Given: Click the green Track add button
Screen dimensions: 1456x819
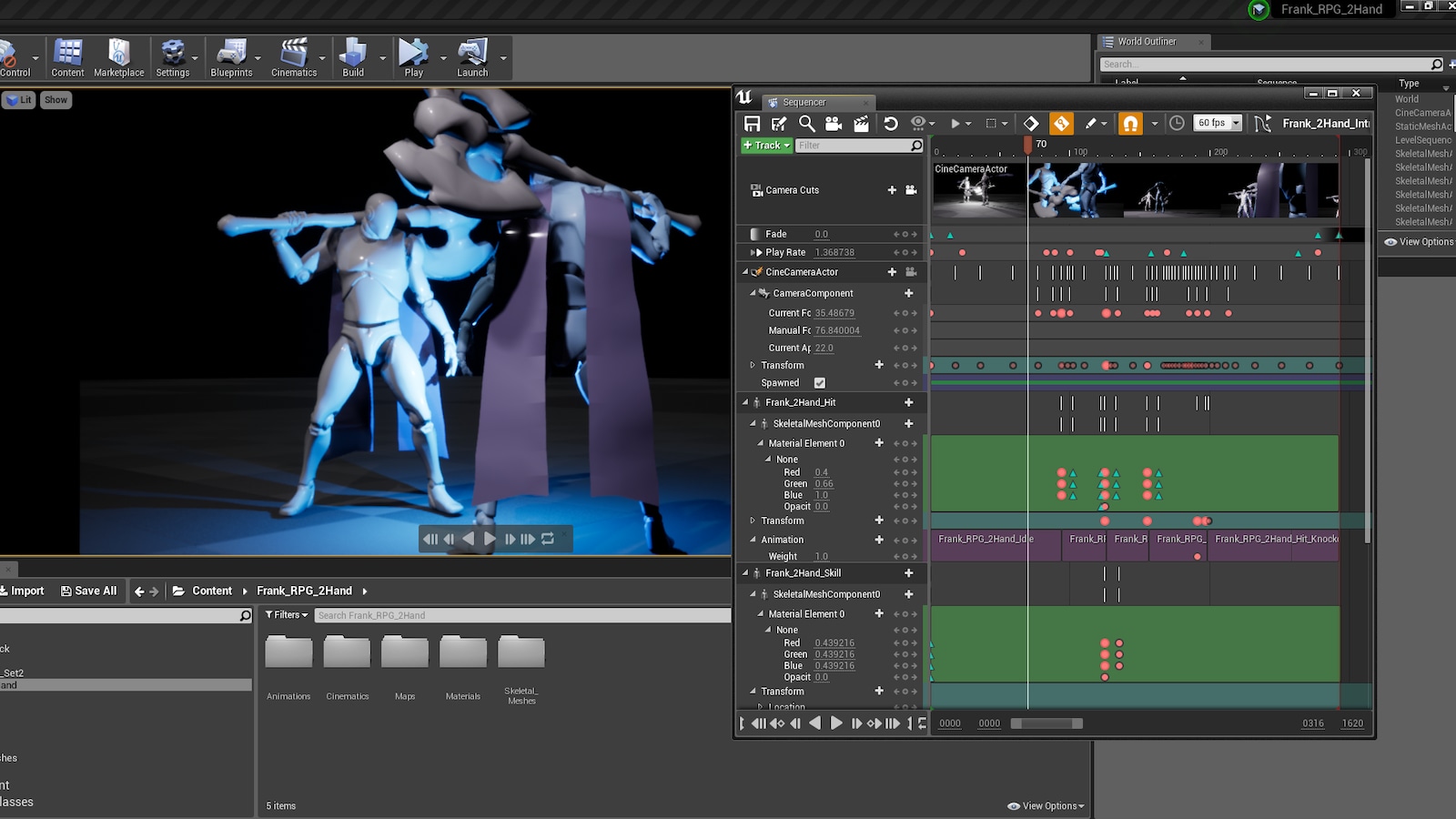Looking at the screenshot, I should (x=766, y=146).
